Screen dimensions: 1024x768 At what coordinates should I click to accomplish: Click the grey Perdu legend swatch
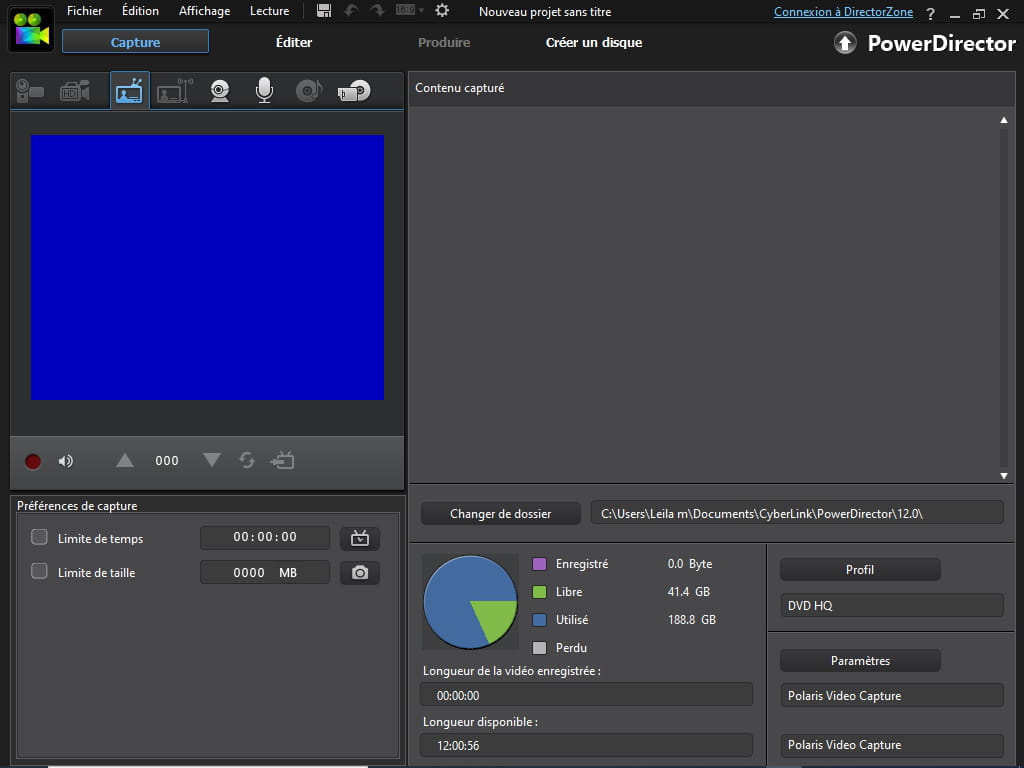pos(539,648)
